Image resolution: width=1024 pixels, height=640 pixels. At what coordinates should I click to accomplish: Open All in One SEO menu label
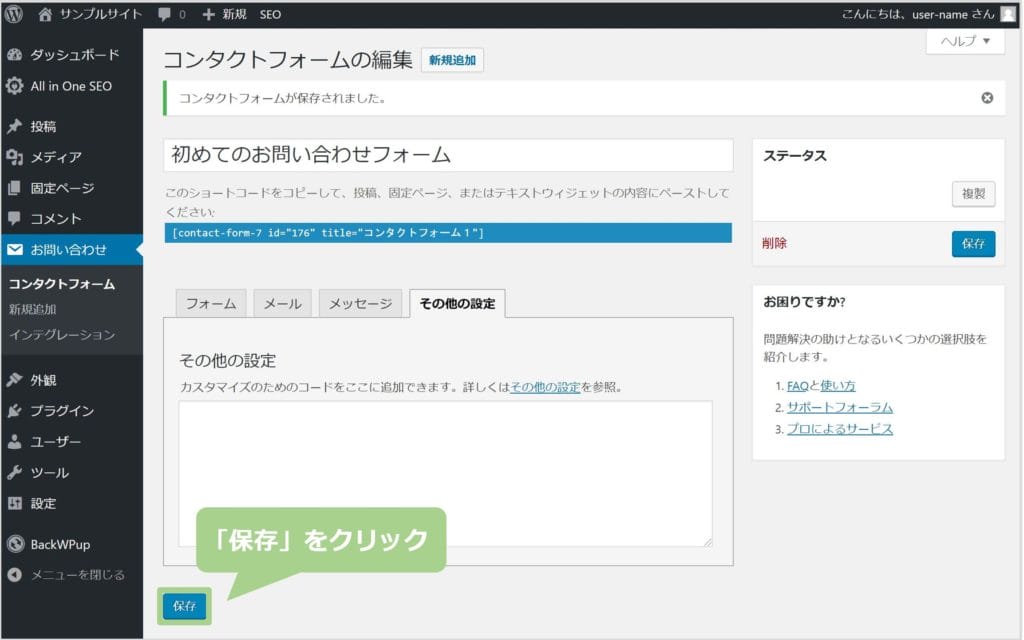click(71, 86)
